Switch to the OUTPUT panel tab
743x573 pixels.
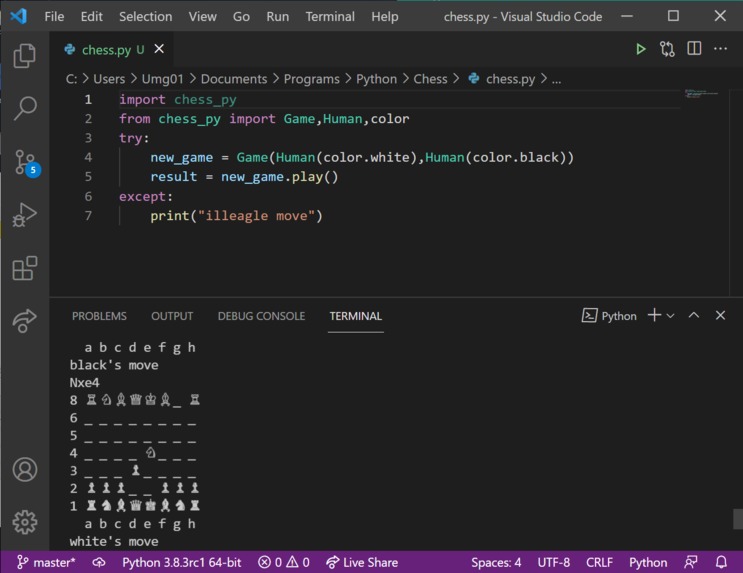coord(172,316)
